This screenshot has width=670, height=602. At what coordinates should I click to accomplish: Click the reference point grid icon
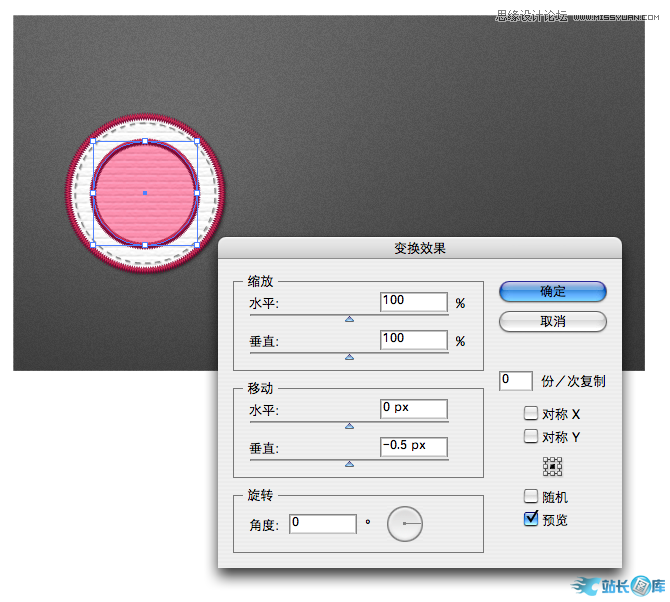(x=552, y=466)
